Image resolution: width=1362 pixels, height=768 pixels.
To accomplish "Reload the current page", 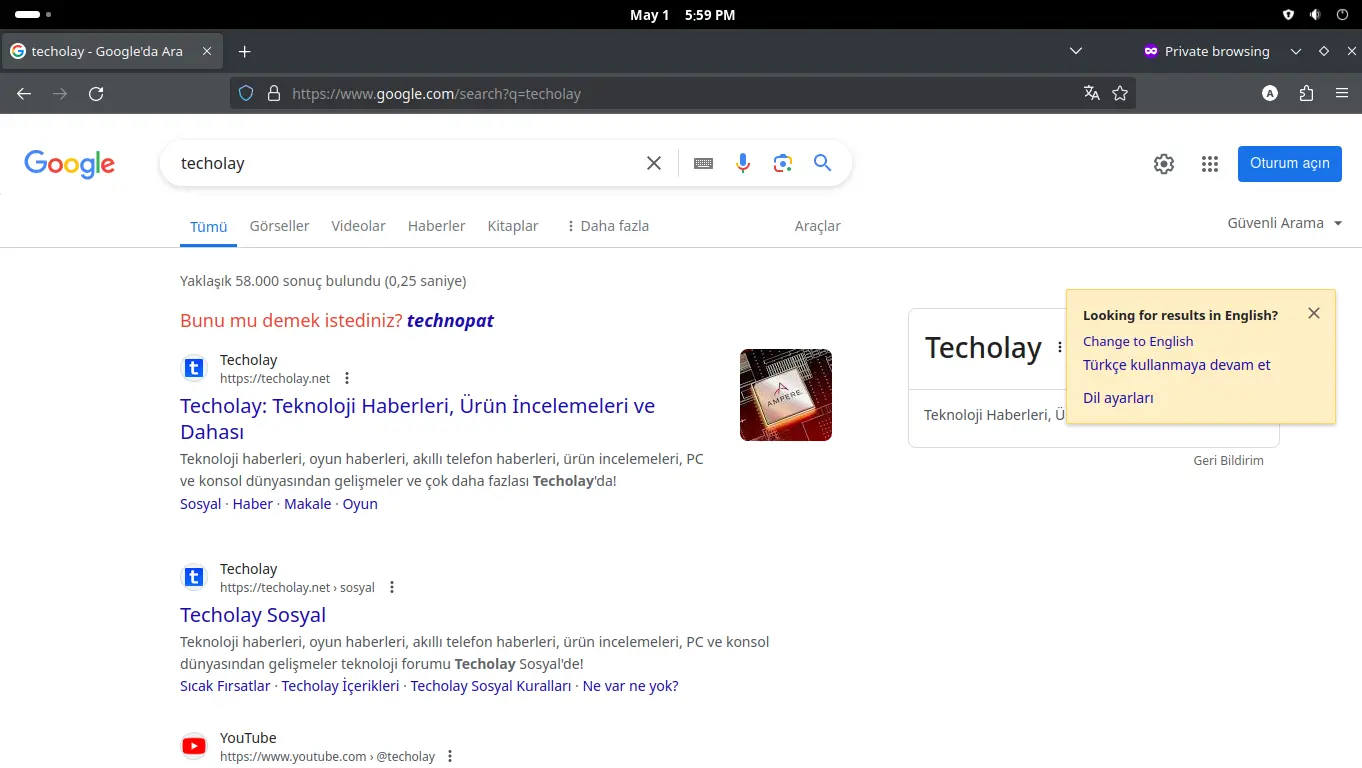I will tap(96, 93).
